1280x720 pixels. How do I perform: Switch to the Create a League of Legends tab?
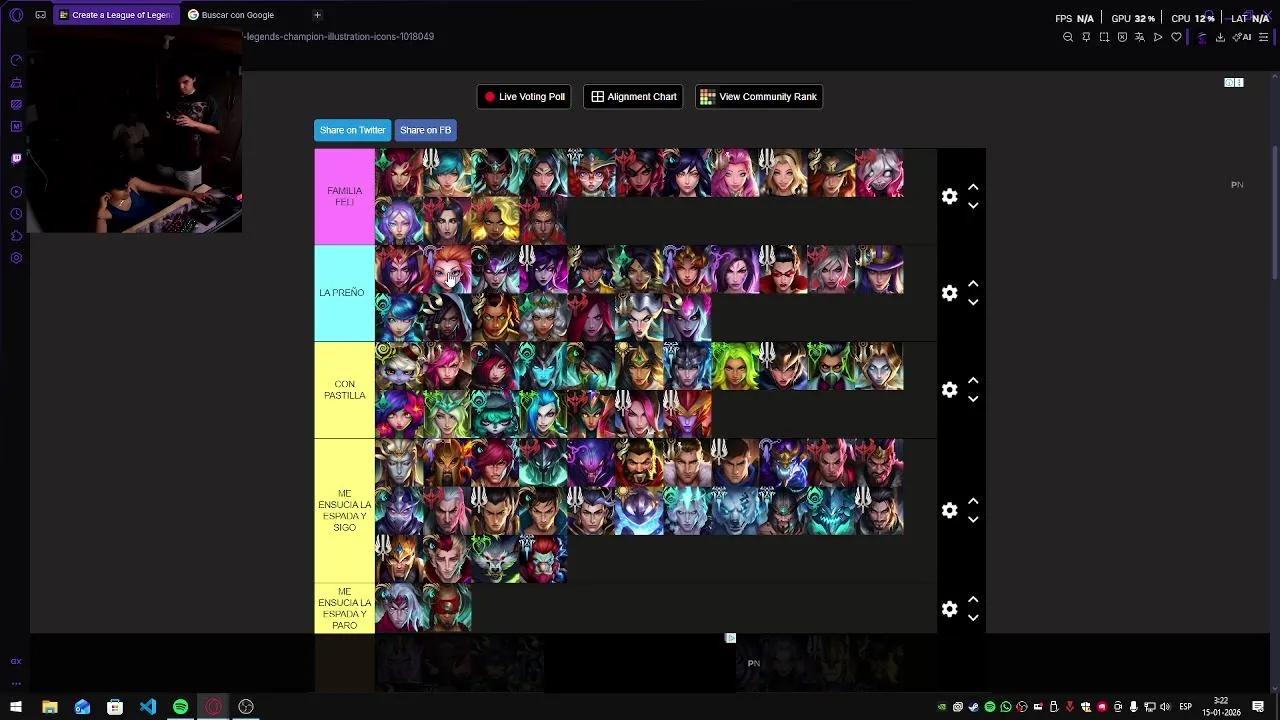click(115, 15)
